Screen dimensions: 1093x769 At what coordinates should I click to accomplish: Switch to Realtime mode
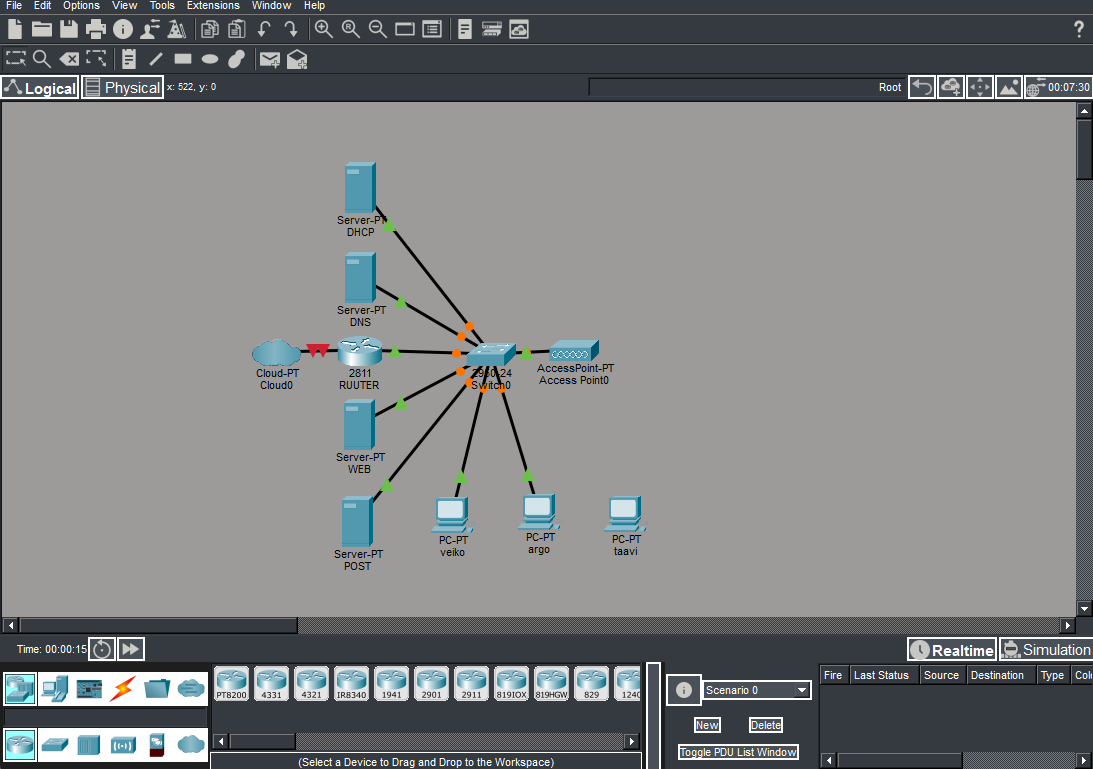pyautogui.click(x=952, y=650)
